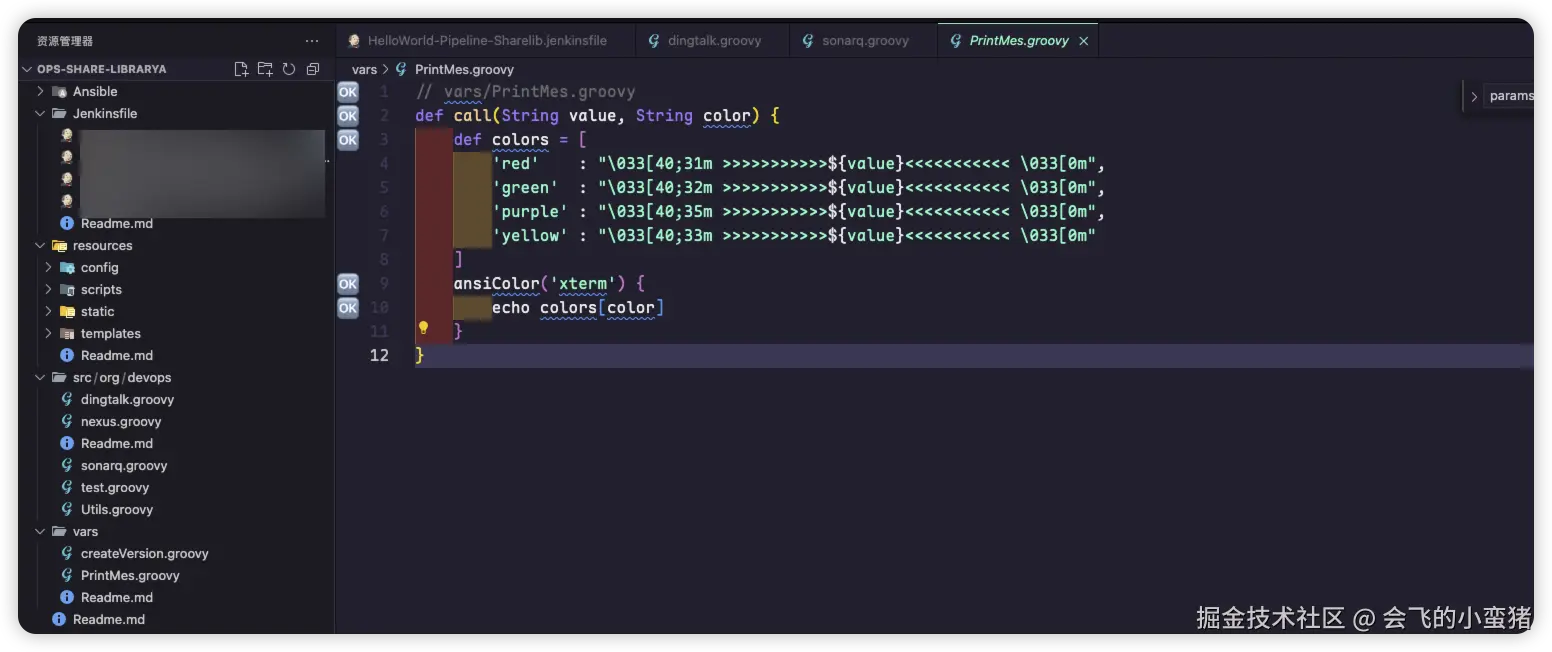
Task: Select the PrintMes.groovy tab
Action: click(x=1018, y=41)
